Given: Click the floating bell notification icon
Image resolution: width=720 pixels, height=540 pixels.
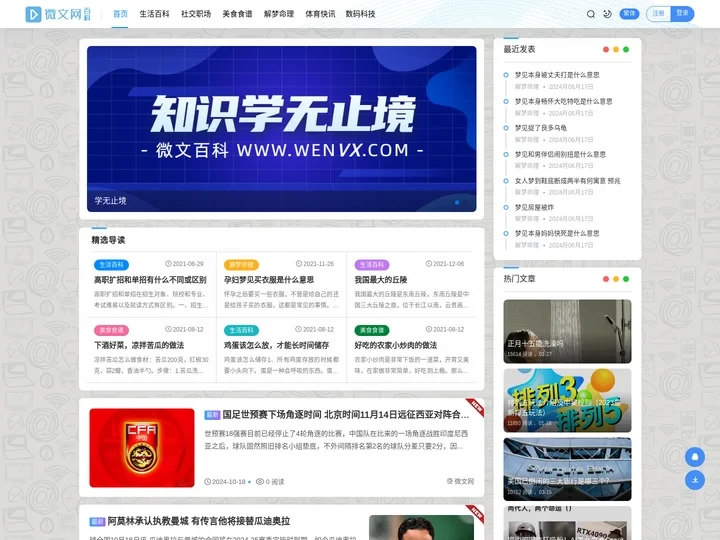Looking at the screenshot, I should [695, 457].
